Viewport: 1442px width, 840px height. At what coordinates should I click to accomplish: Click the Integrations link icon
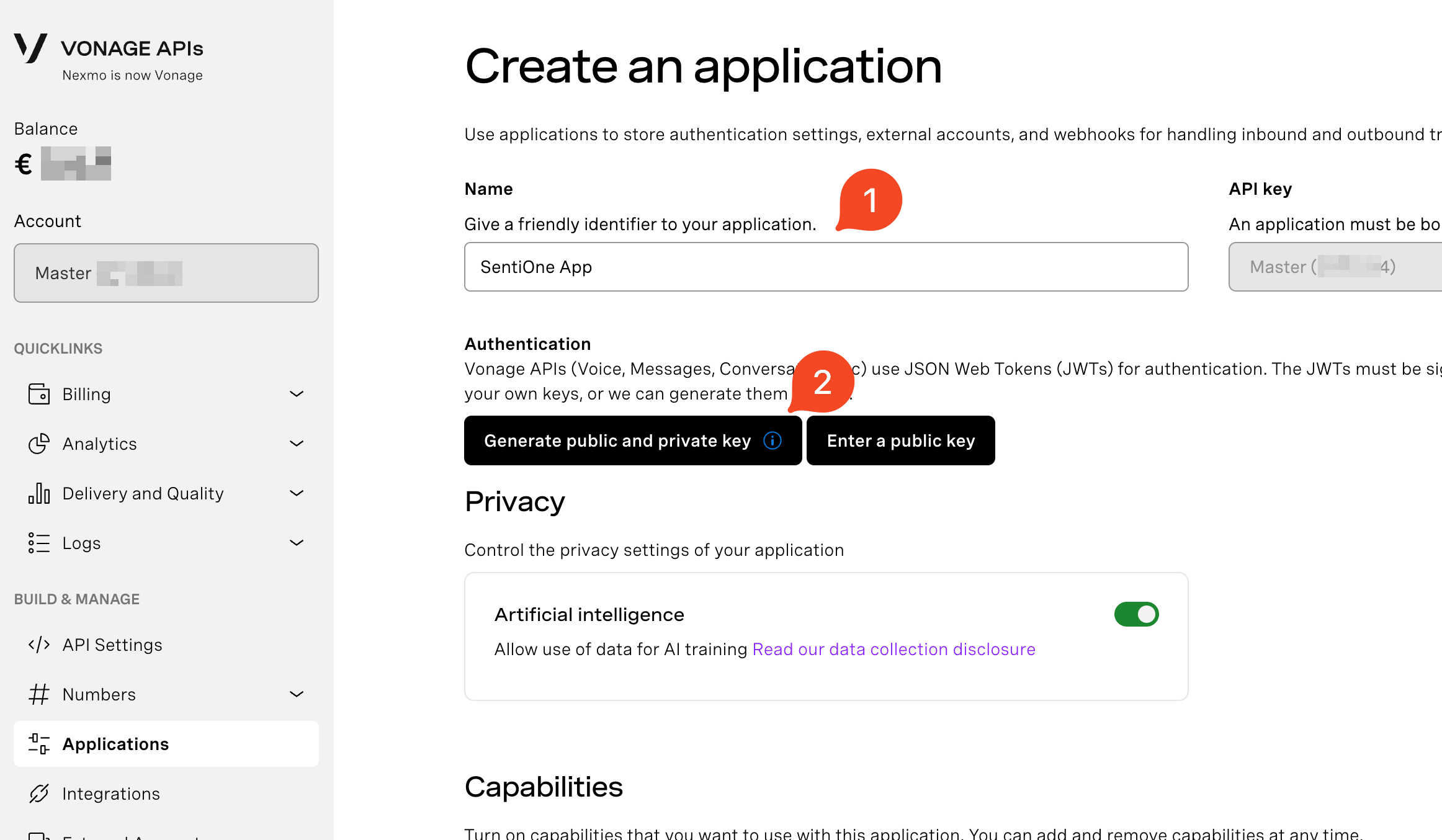click(39, 793)
